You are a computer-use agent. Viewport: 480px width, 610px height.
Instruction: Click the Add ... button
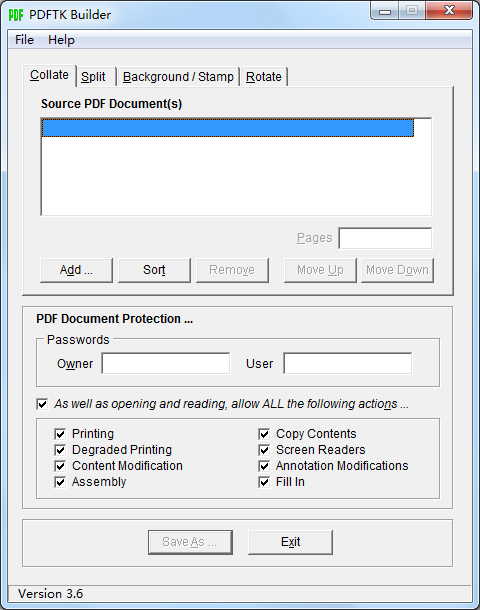(x=76, y=270)
